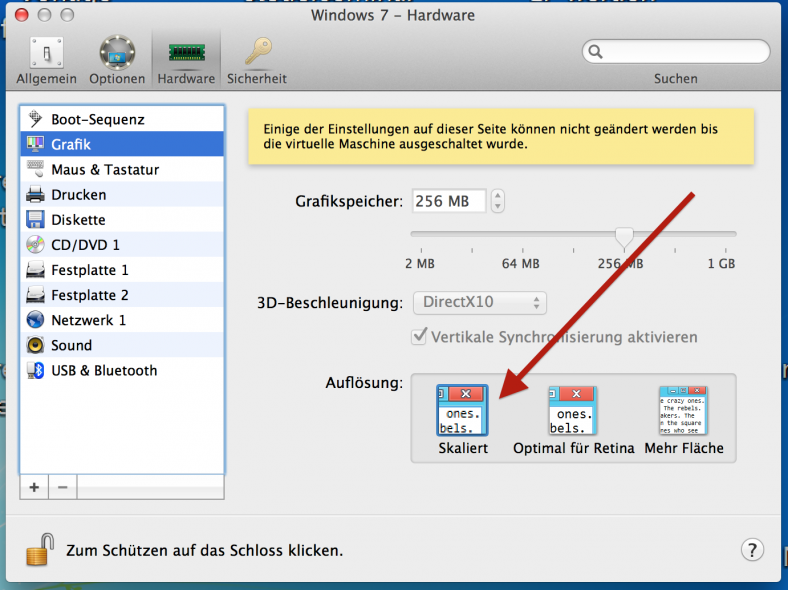Click the Boot-Sequenz icon

pyautogui.click(x=35, y=119)
